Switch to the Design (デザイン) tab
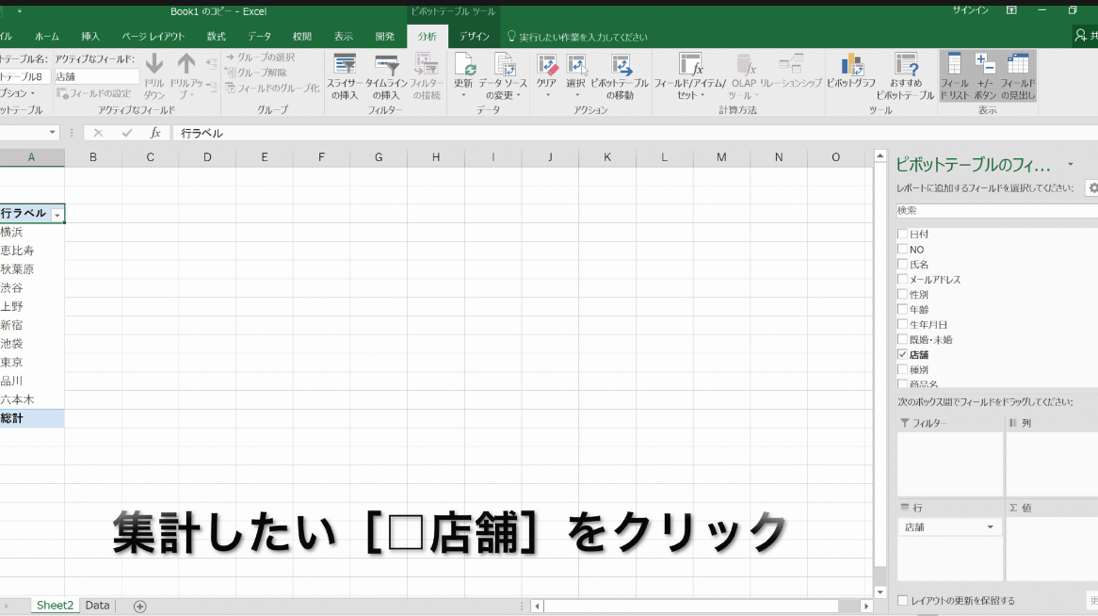 click(x=474, y=36)
